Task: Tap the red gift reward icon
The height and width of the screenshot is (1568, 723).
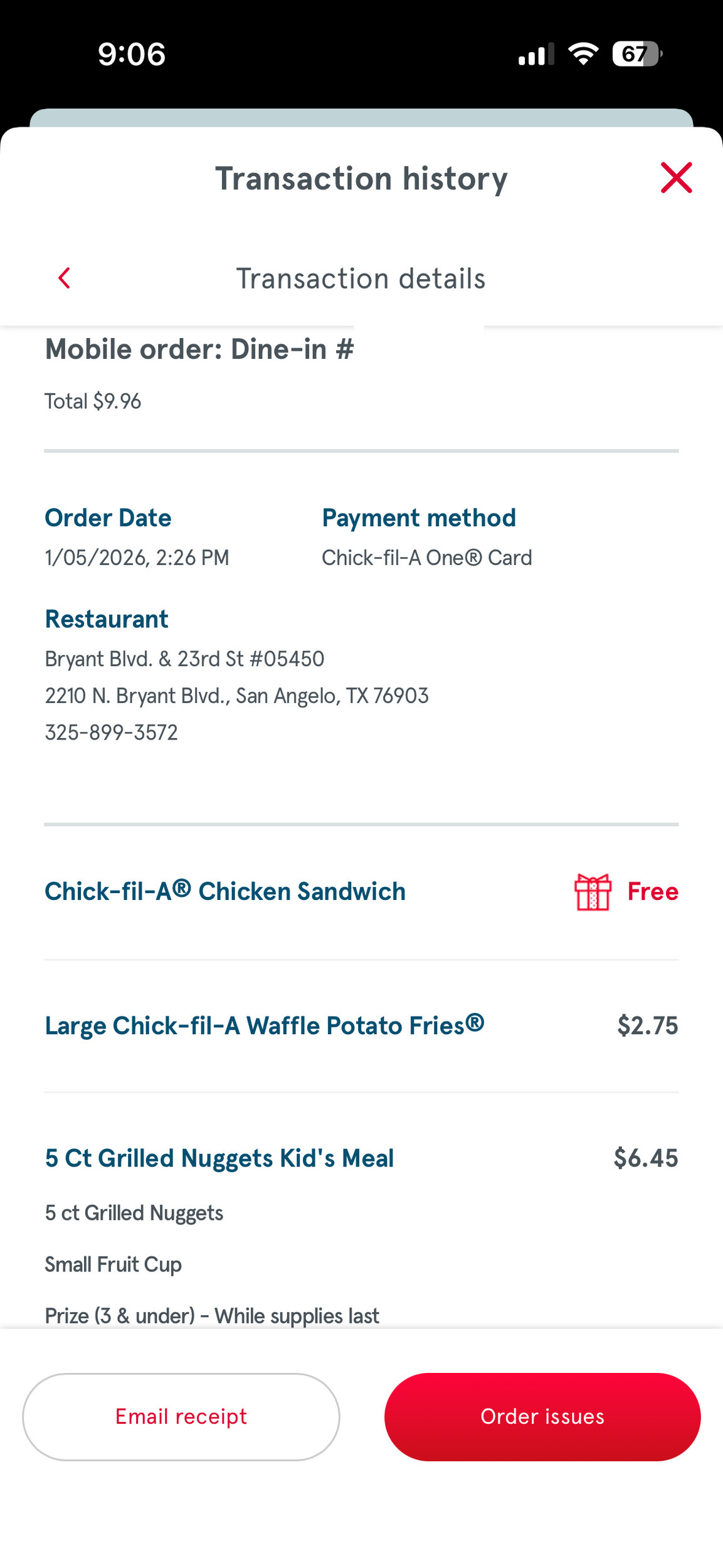Action: (x=593, y=891)
